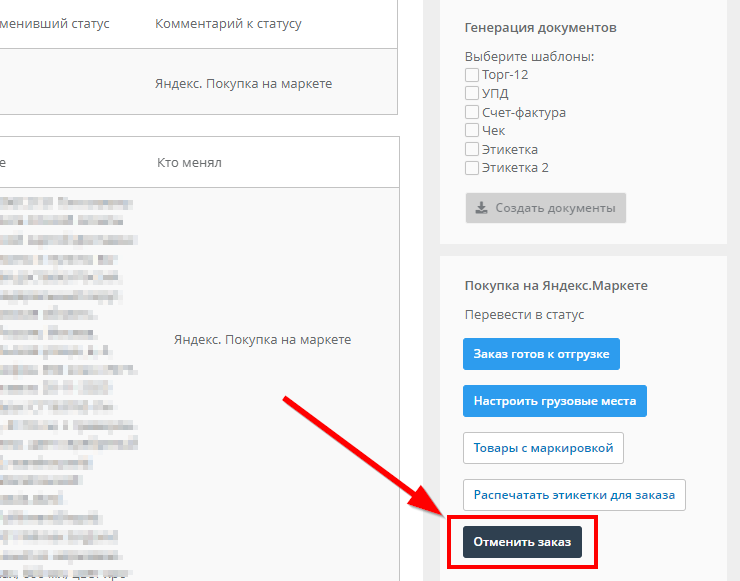Screen dimensions: 740x581
Task: Click Яндекс. Покупка на маркете under Комментарий к статусу
Action: 243,84
